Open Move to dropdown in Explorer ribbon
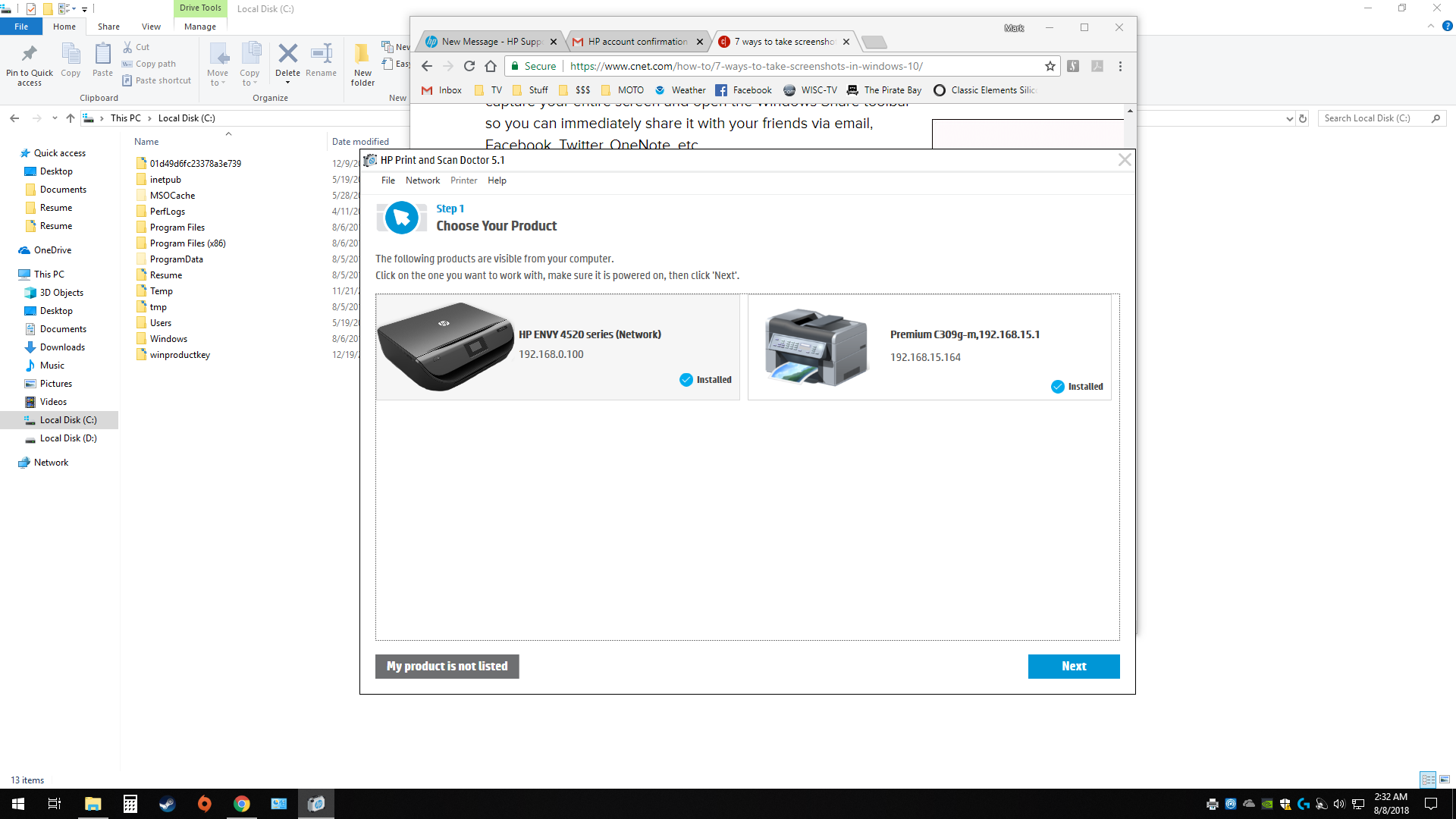This screenshot has height=819, width=1456. pyautogui.click(x=218, y=65)
